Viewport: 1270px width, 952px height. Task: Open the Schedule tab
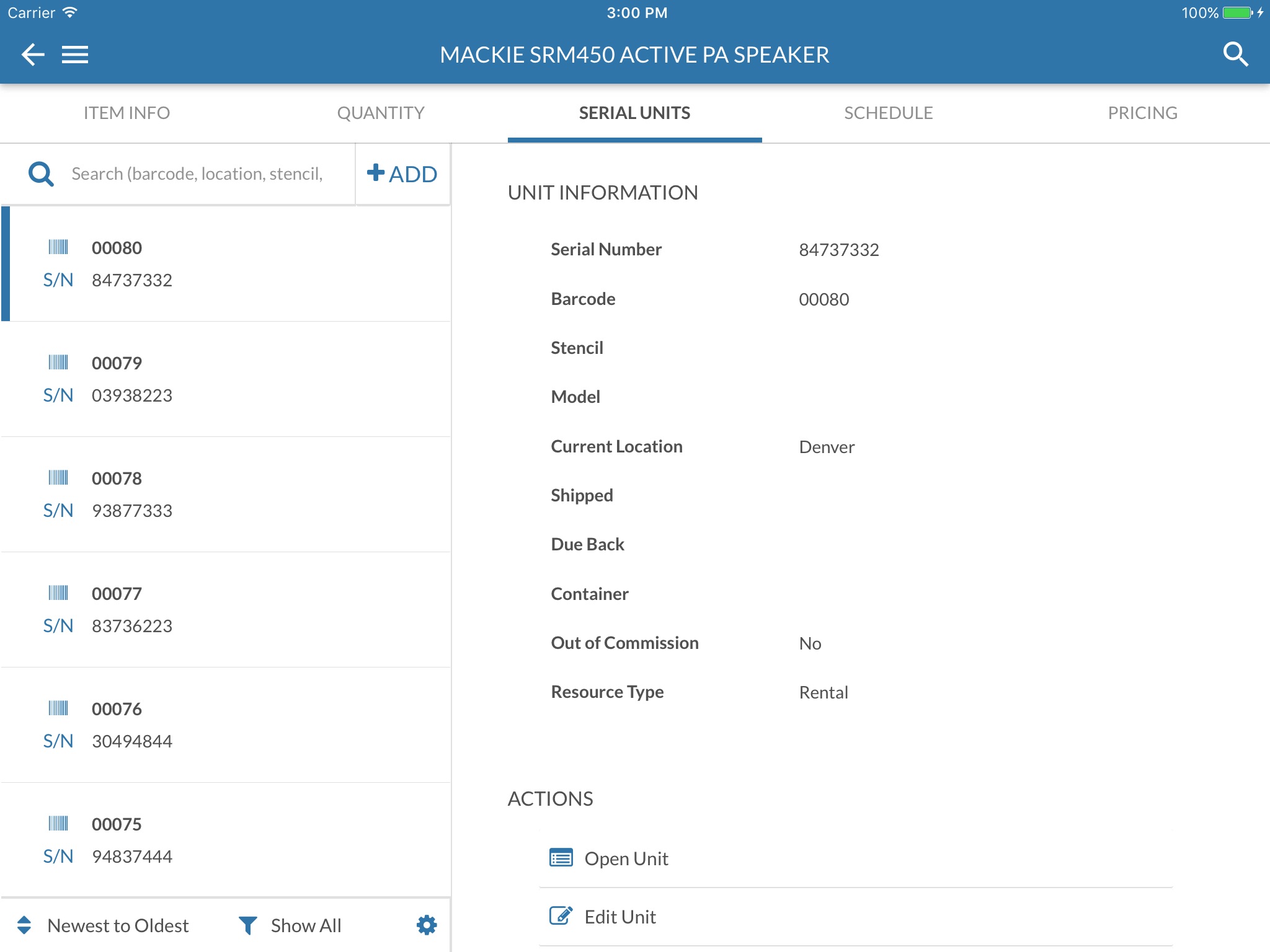889,113
